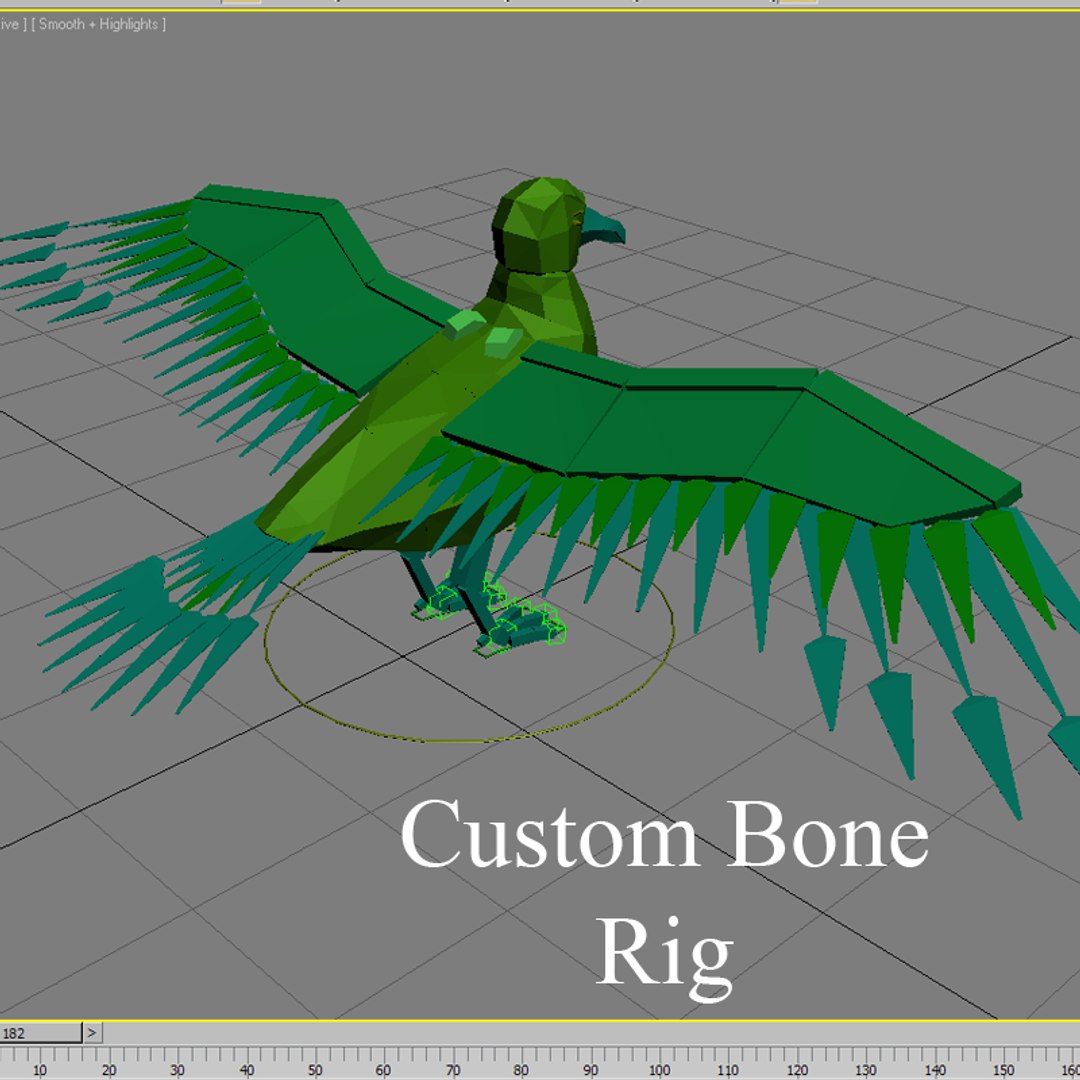Select the bird's head bone

click(x=537, y=225)
